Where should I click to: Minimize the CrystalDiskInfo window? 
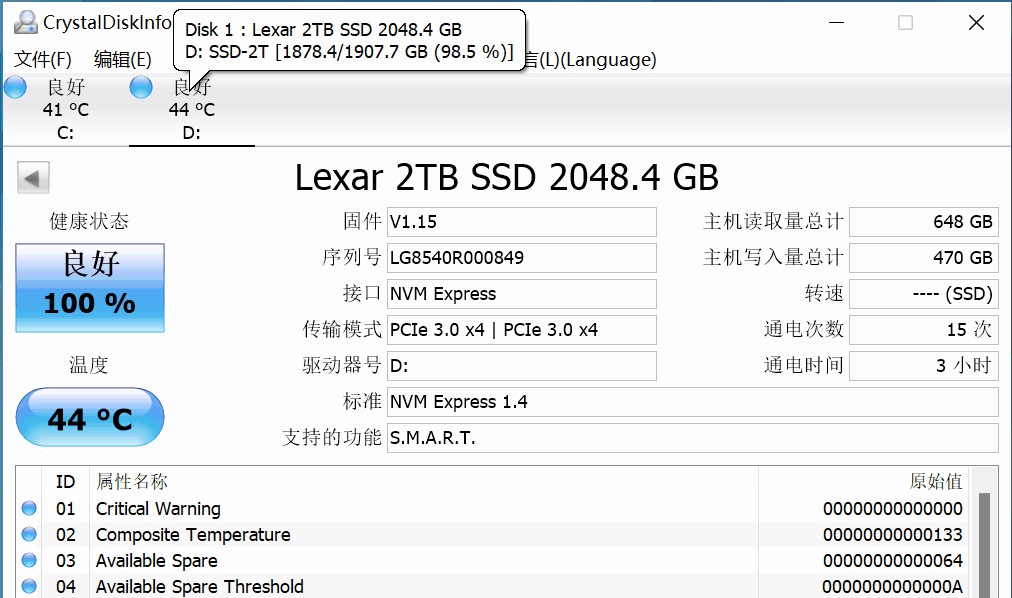[x=836, y=23]
